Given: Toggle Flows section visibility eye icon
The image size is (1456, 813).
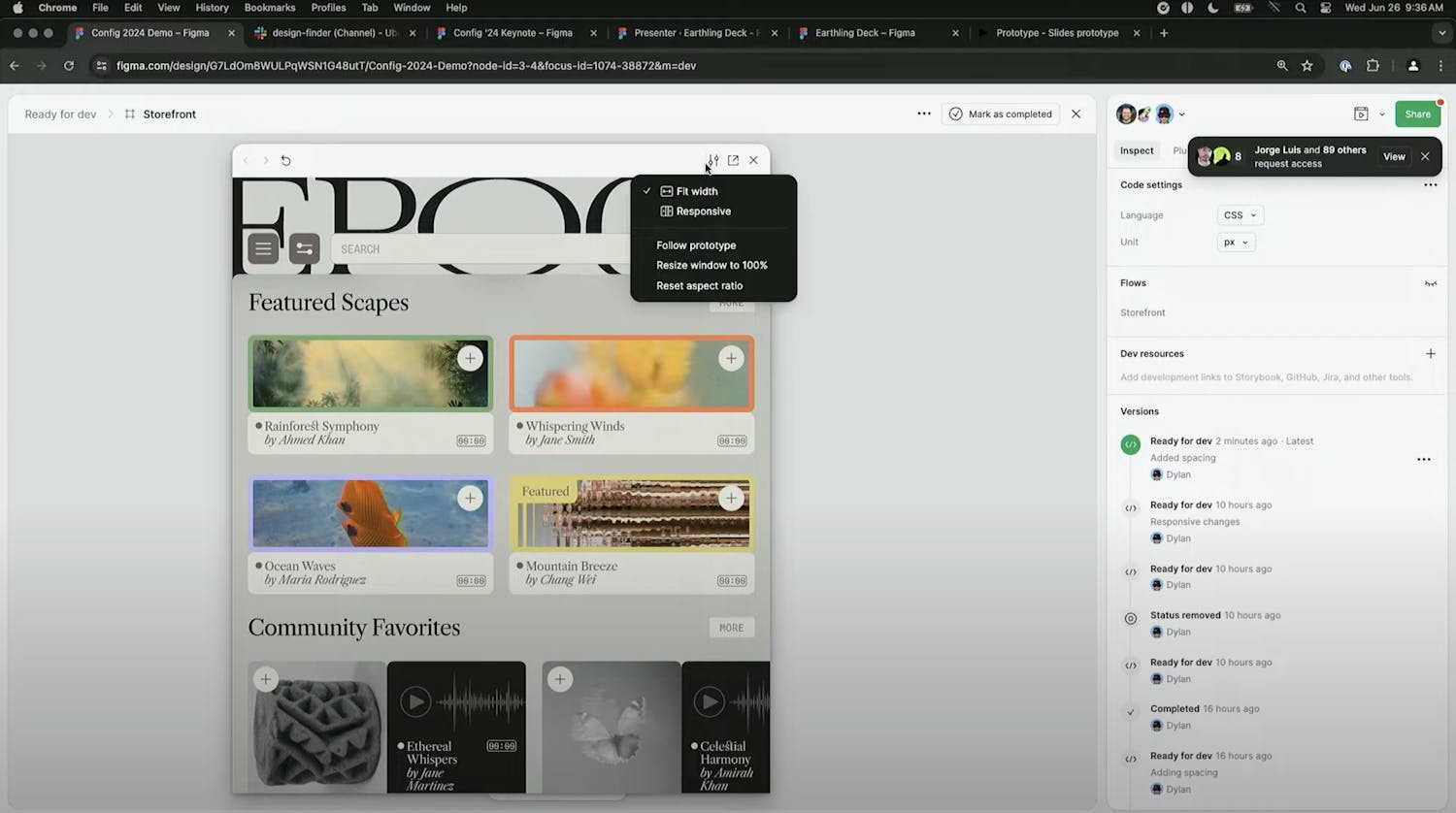Looking at the screenshot, I should coord(1430,284).
